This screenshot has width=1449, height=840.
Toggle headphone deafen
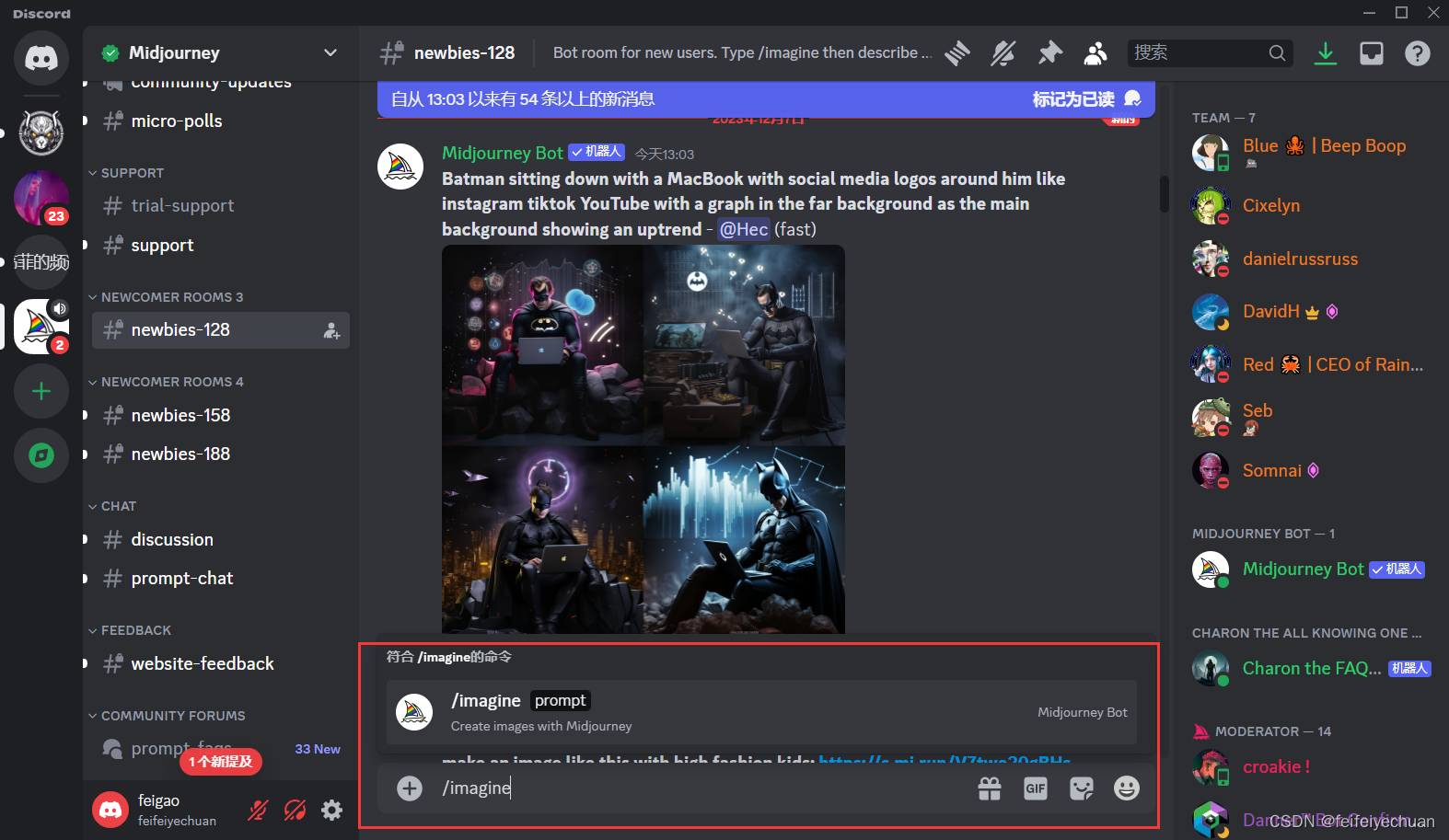click(x=295, y=810)
